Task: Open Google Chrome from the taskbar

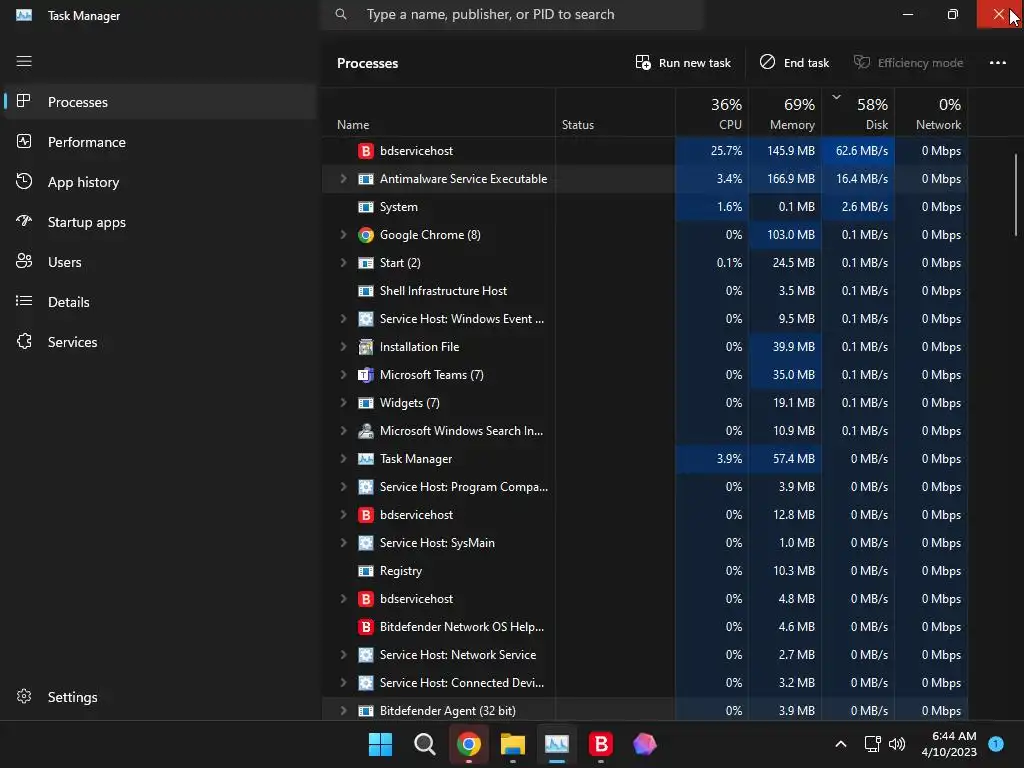Action: [x=469, y=744]
